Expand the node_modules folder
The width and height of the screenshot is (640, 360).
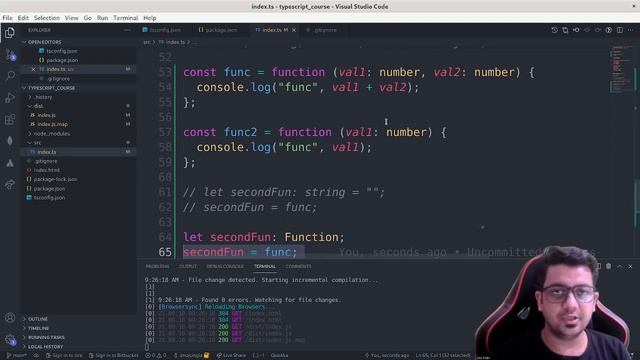click(79, 133)
